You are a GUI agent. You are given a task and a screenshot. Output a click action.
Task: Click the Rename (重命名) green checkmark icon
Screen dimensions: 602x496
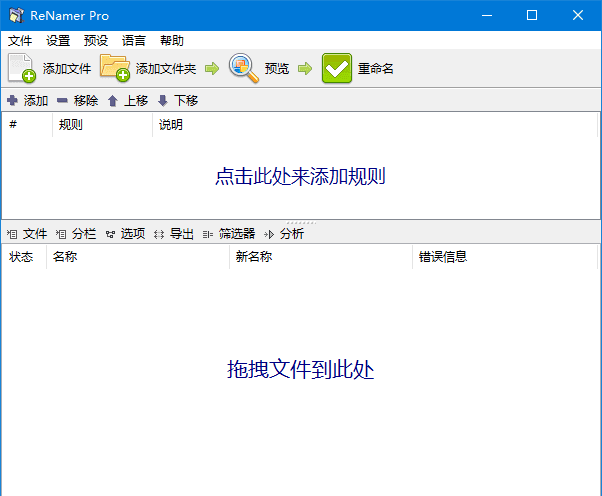point(337,68)
